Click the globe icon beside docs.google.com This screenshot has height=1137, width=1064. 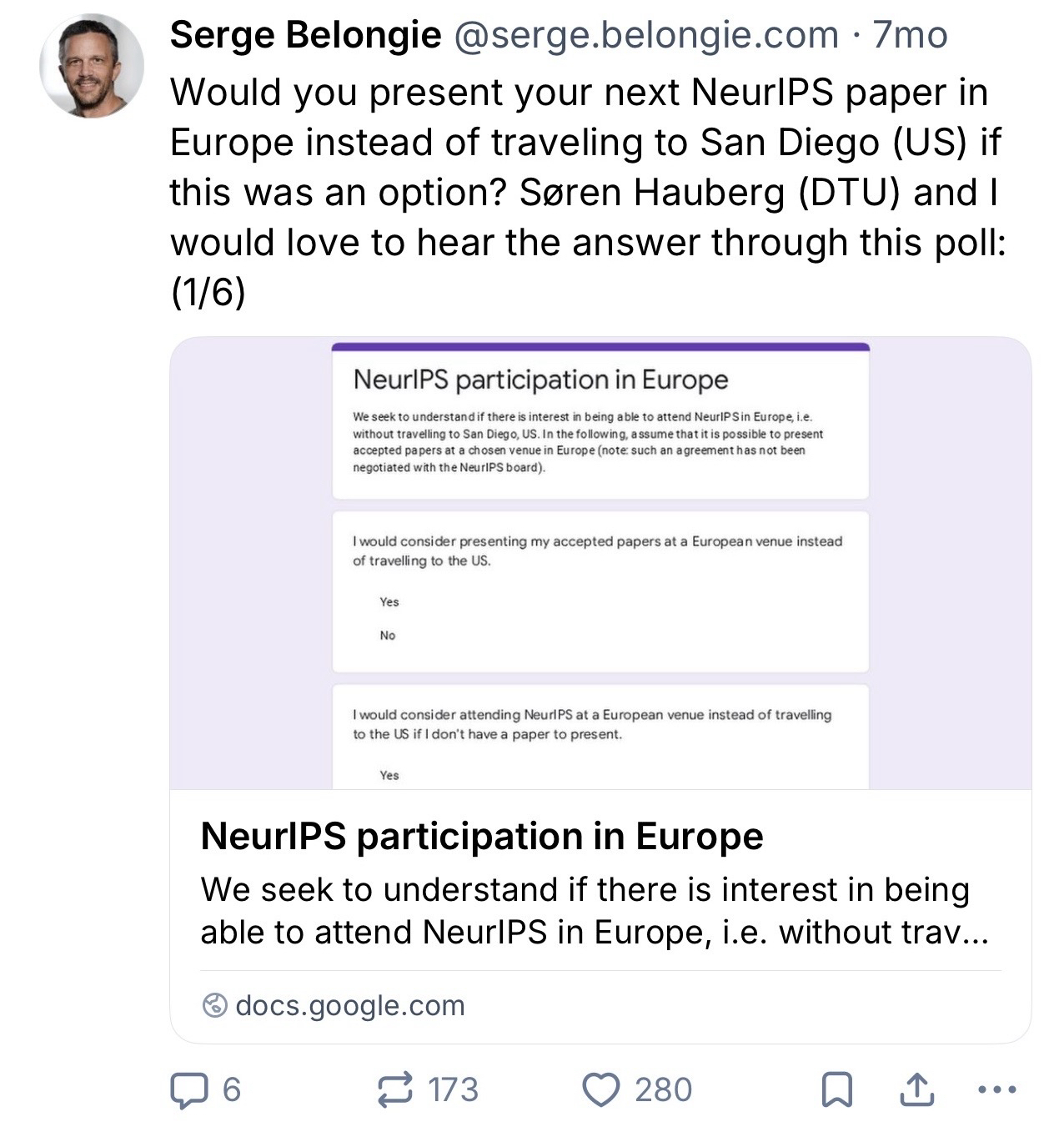pos(215,1006)
